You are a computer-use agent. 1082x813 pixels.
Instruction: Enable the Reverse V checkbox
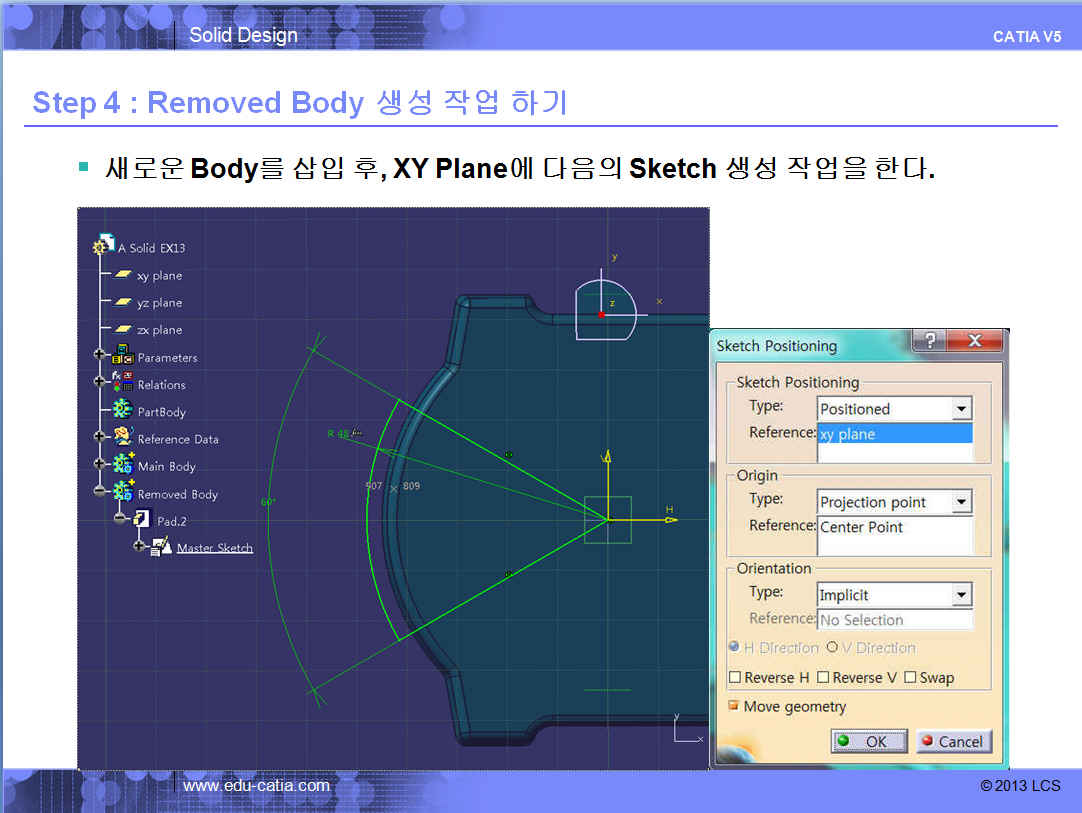coord(823,678)
